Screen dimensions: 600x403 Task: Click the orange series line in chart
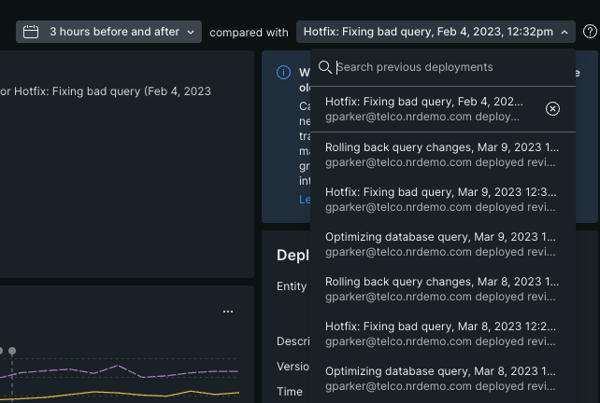(x=120, y=392)
